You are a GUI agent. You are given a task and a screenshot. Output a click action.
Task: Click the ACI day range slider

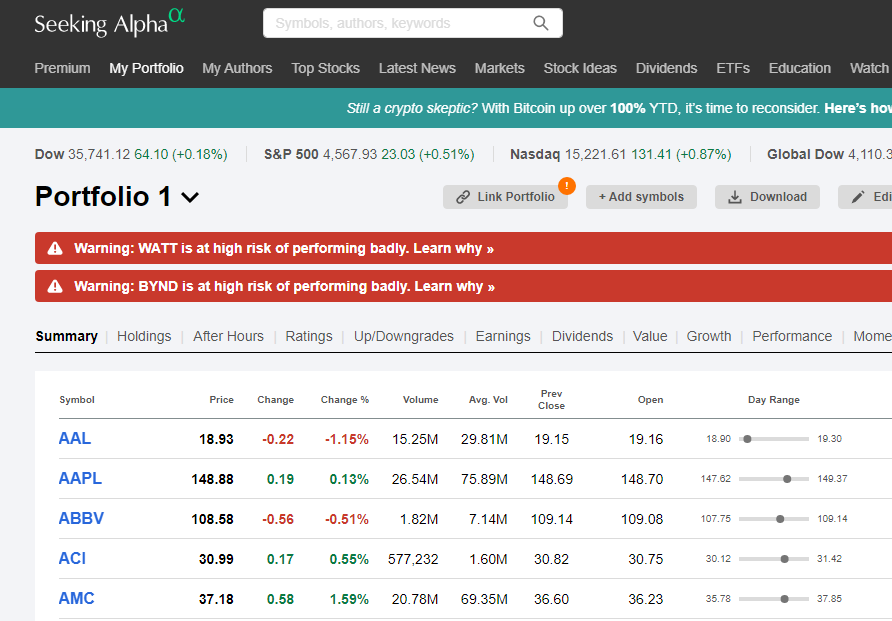pos(774,559)
